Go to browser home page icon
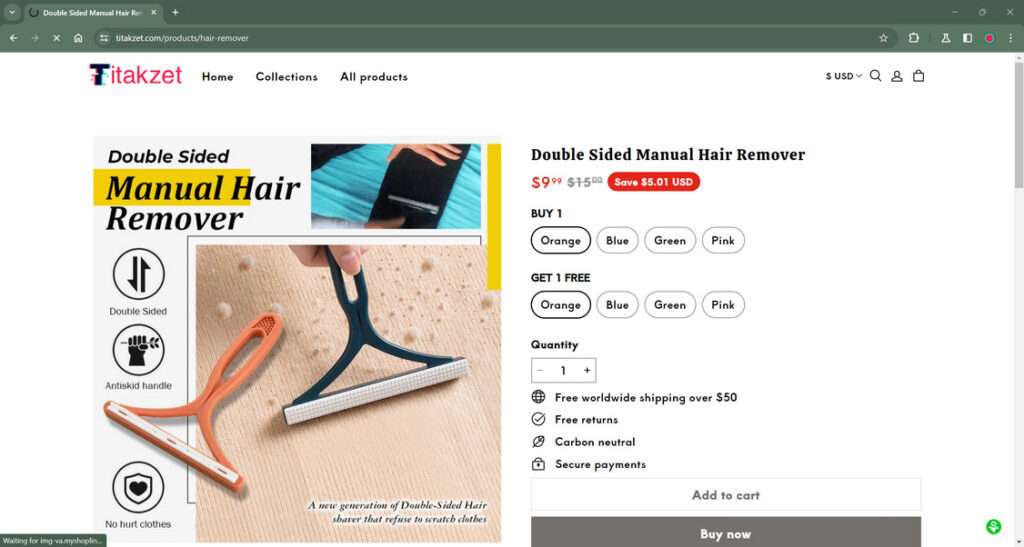Screen dimensions: 1024x547 (78, 38)
